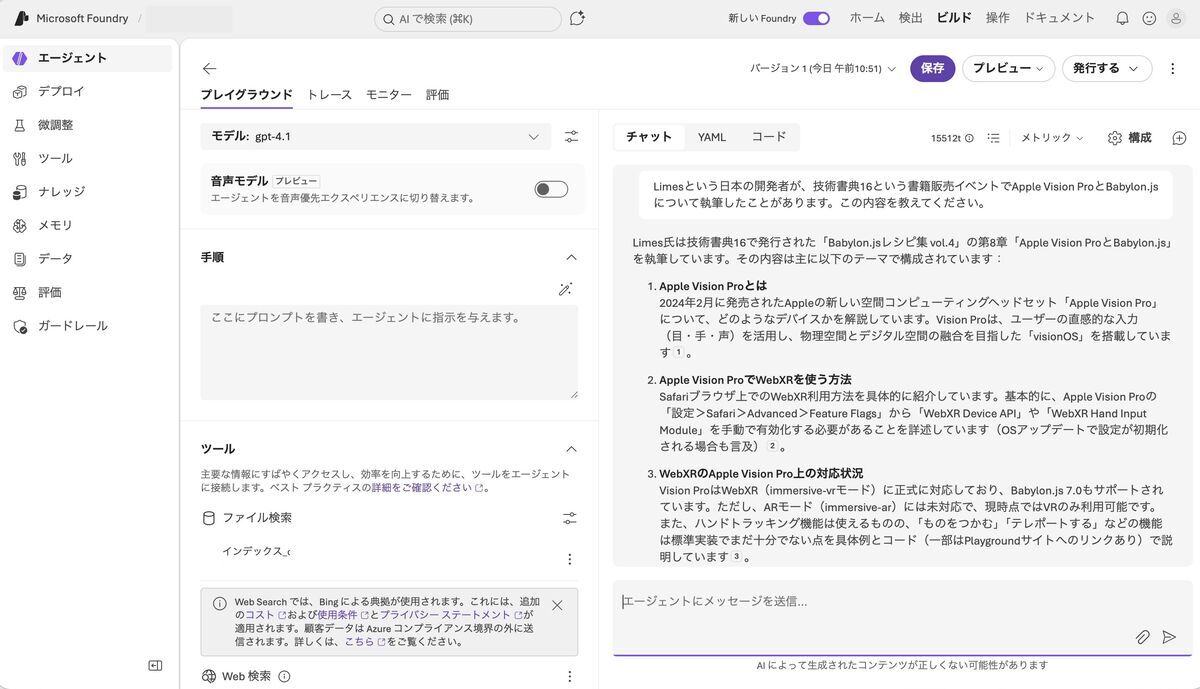Screen dimensions: 1200x689
Task: Start a new chat with plus icon
Action: [1179, 138]
